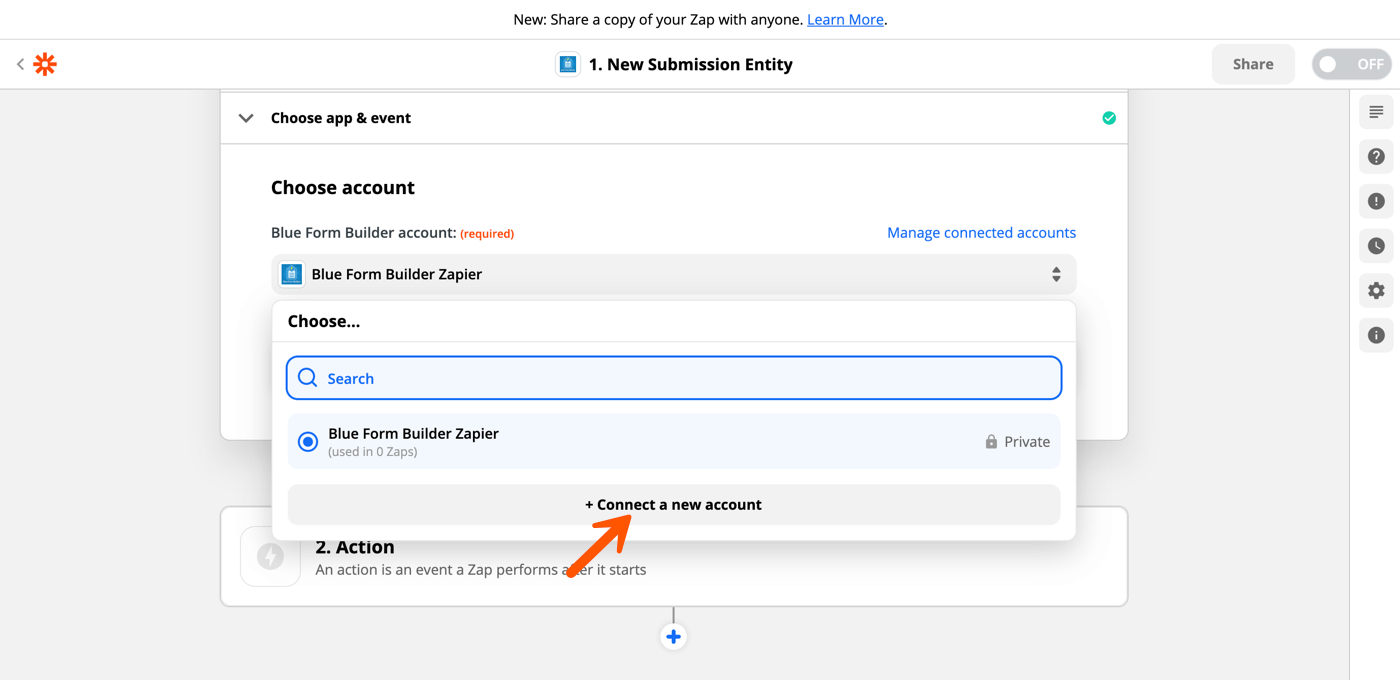Select the Blue Form Builder Zapier radio button
Screen dimensions: 1400x680
tap(307, 441)
